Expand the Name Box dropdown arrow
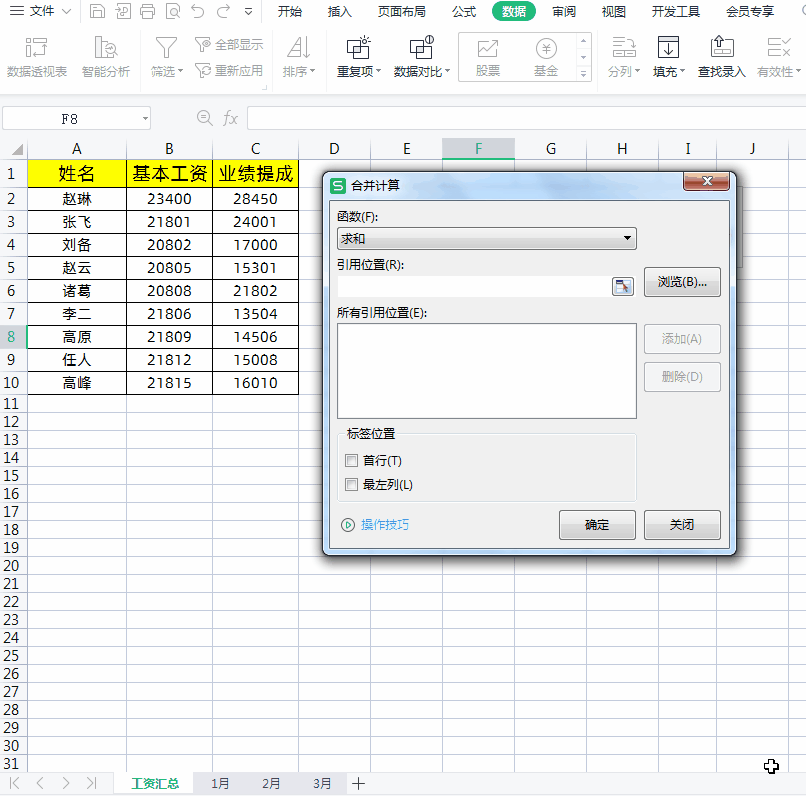 (x=145, y=119)
